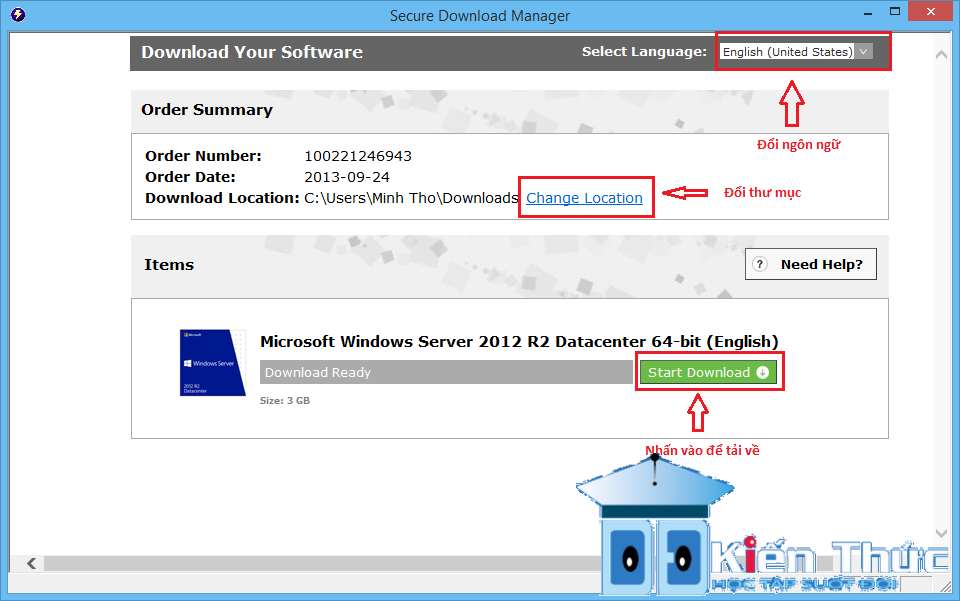Open the Select Language dropdown
This screenshot has height=601, width=960.
pos(796,51)
